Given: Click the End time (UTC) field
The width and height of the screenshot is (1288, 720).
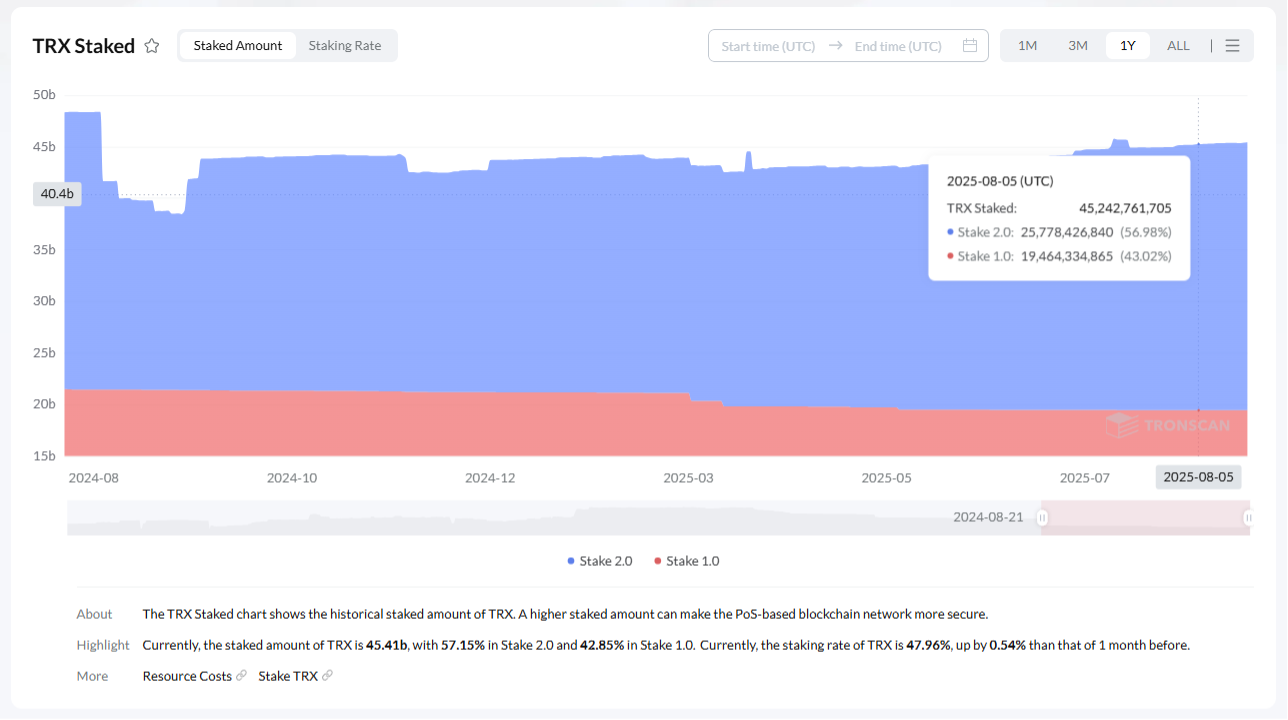Looking at the screenshot, I should coord(898,46).
